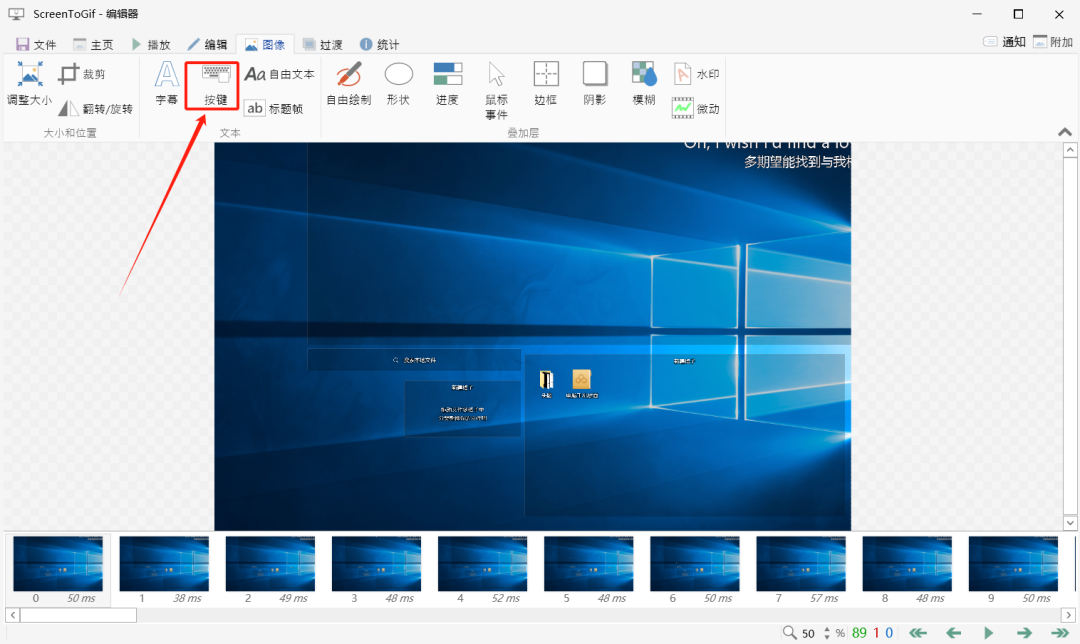Open the 模糊 obfuscate tool
Image resolution: width=1080 pixels, height=644 pixels.
click(x=644, y=84)
